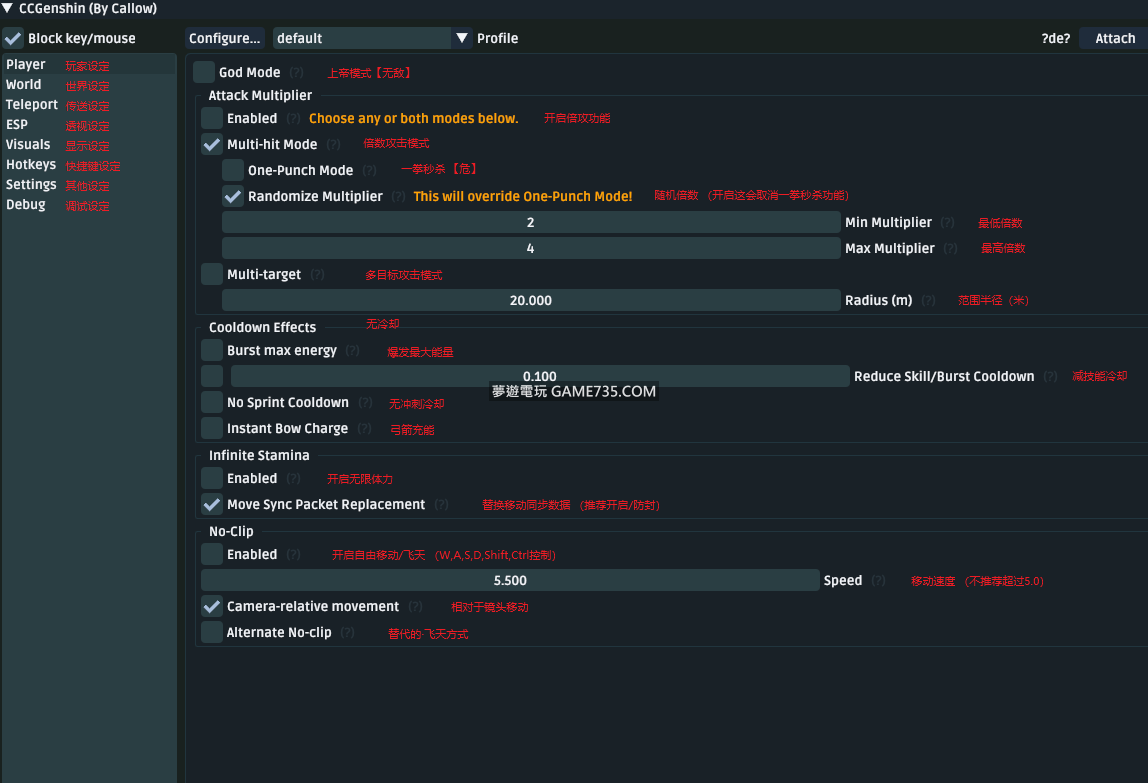
Task: Enable No Sprint Cooldown
Action: [x=212, y=402]
